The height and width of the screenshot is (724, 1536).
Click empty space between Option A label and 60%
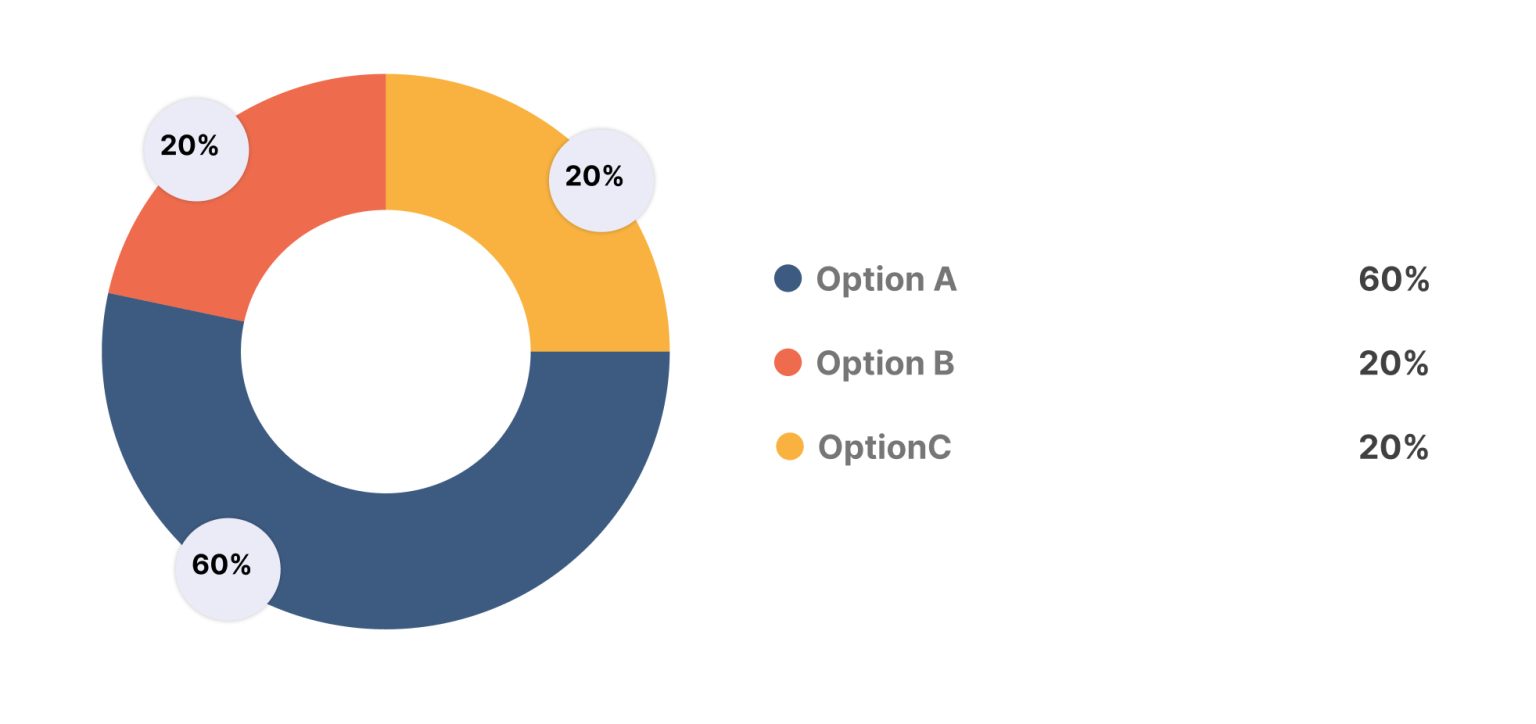tap(1150, 280)
